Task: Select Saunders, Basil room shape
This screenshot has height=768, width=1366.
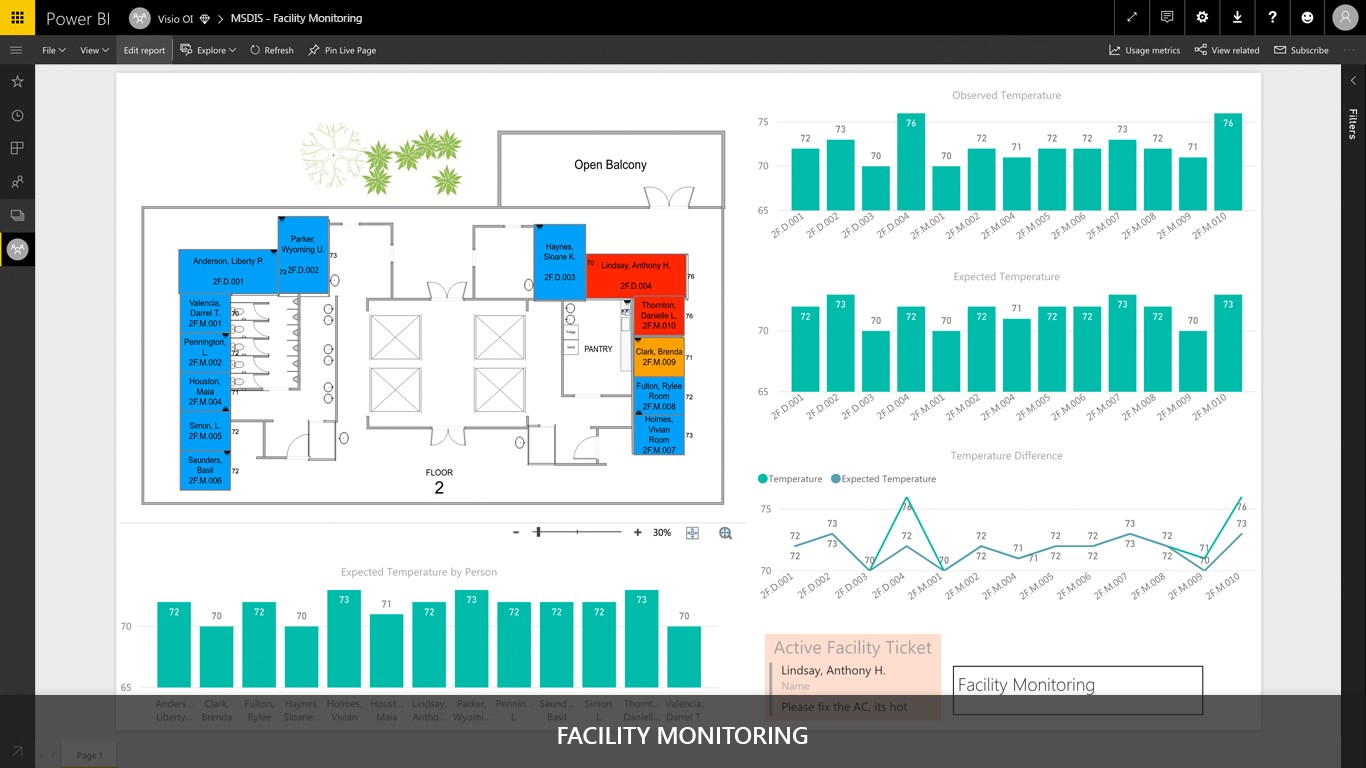Action: click(x=205, y=471)
